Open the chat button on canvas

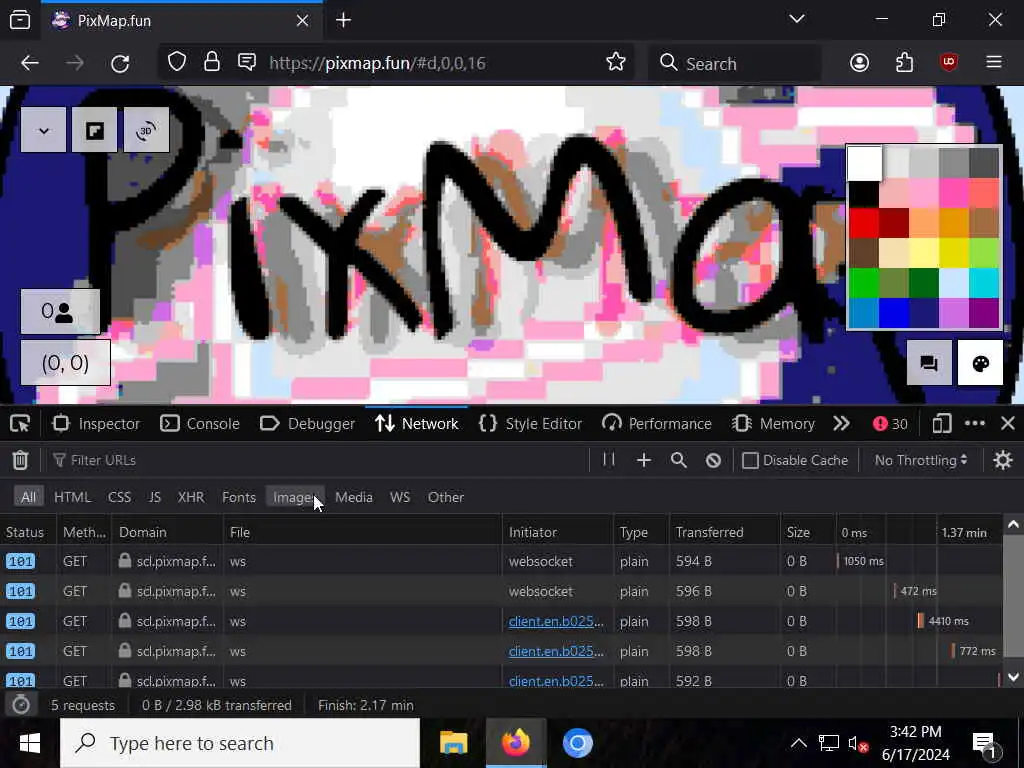point(929,363)
